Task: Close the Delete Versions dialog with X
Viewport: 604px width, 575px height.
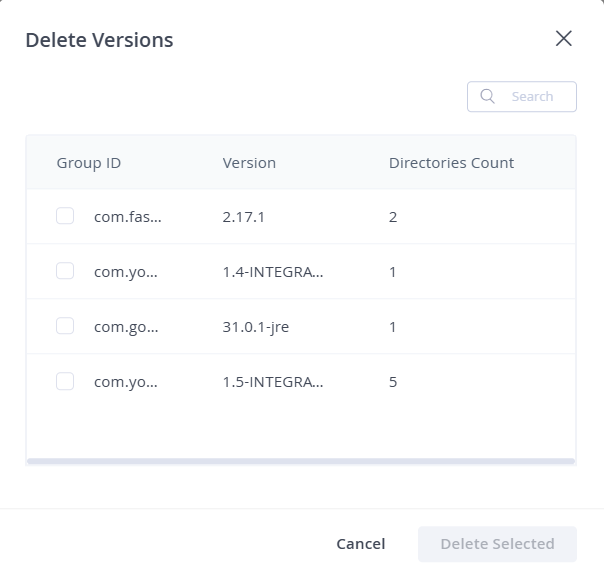Action: (x=564, y=39)
